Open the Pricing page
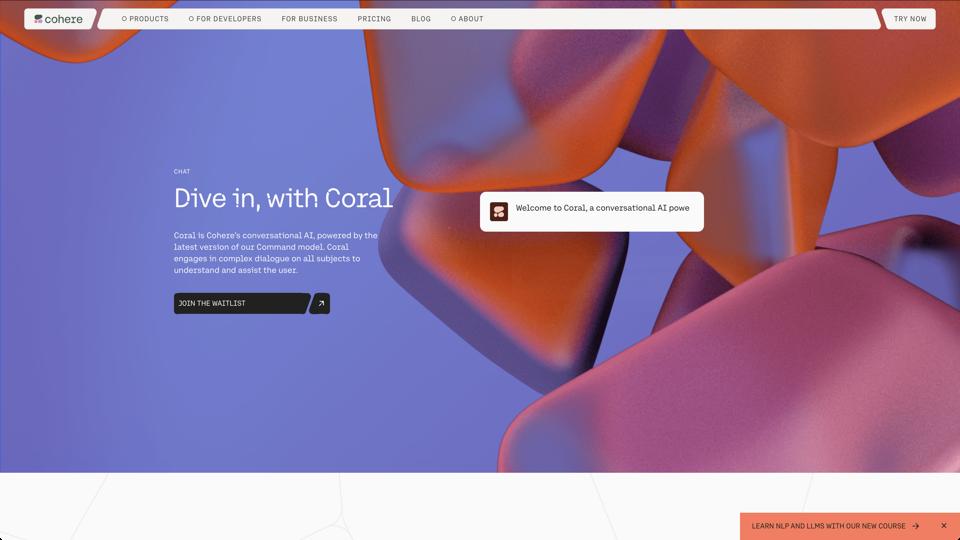960x540 pixels. [374, 19]
